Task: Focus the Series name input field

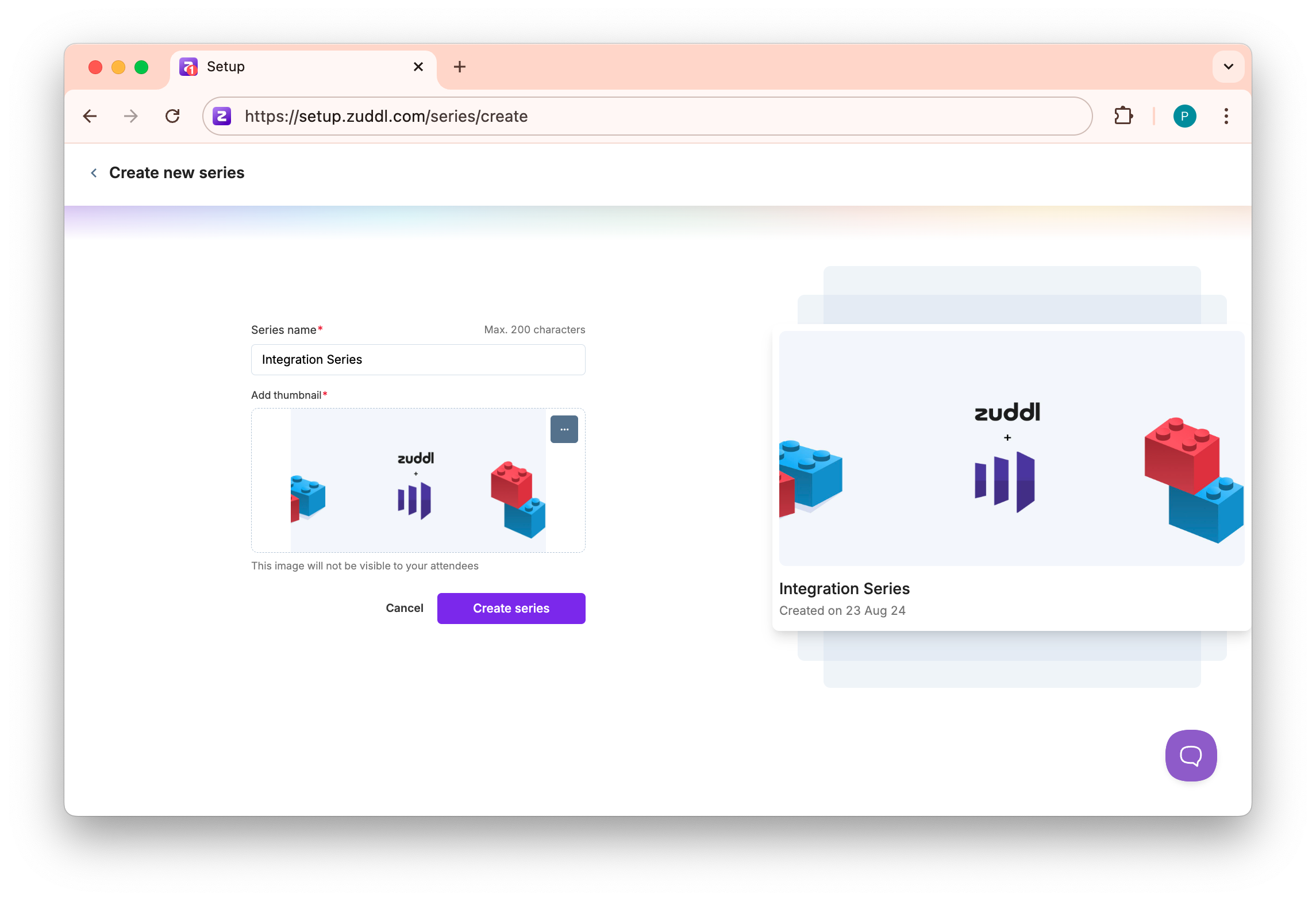Action: 418,360
